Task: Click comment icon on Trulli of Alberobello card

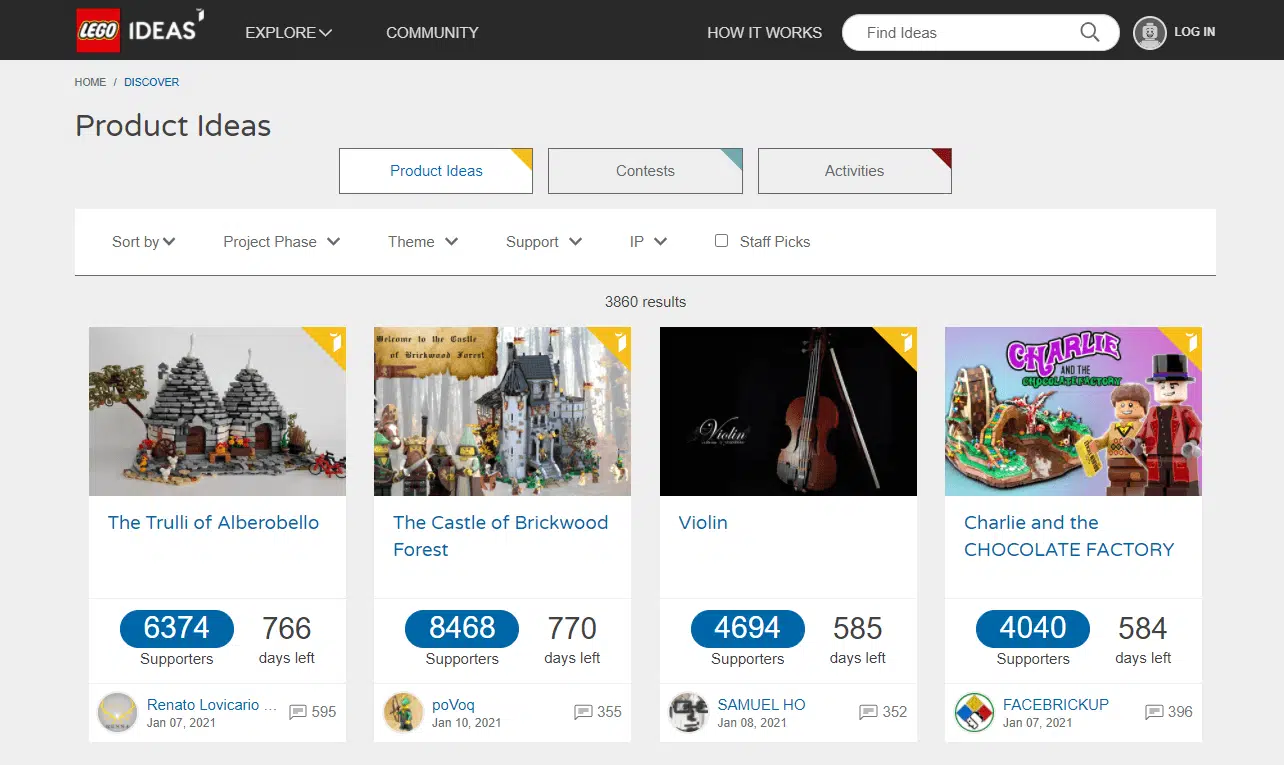Action: [x=298, y=712]
